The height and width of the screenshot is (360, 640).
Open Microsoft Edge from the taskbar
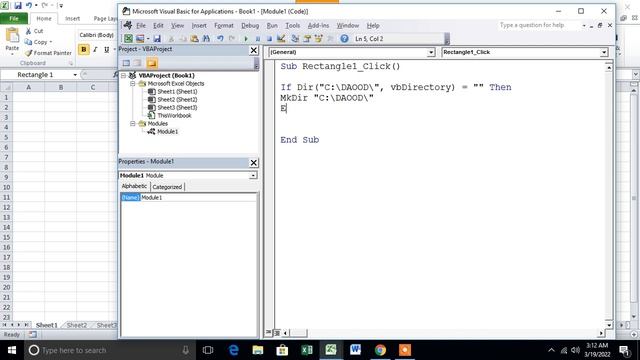coord(233,350)
